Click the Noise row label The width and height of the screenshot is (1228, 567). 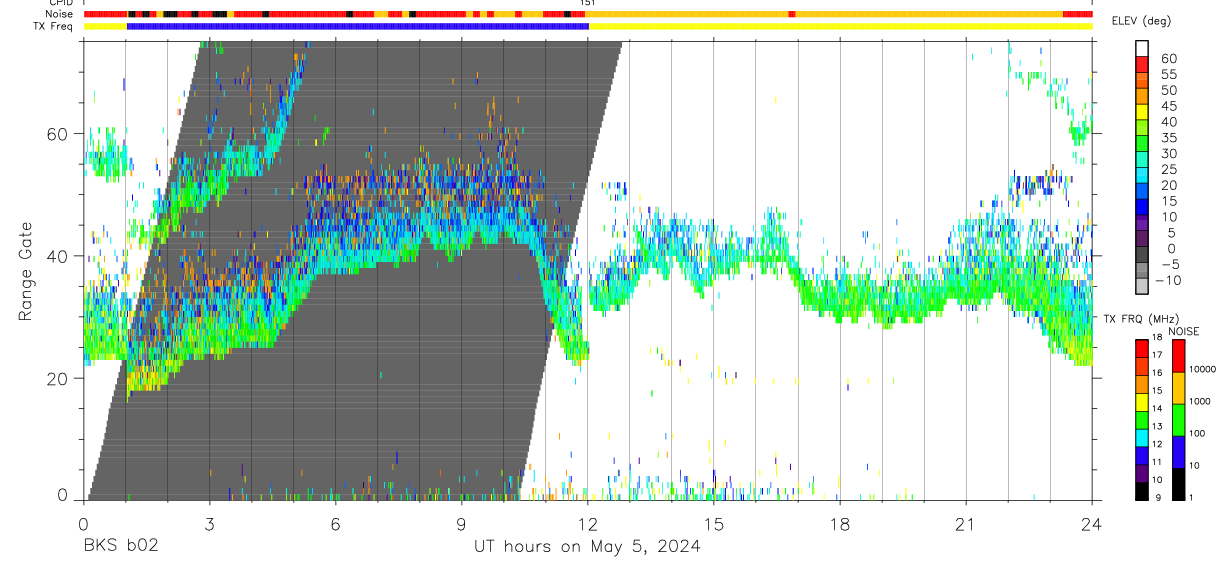coord(59,15)
